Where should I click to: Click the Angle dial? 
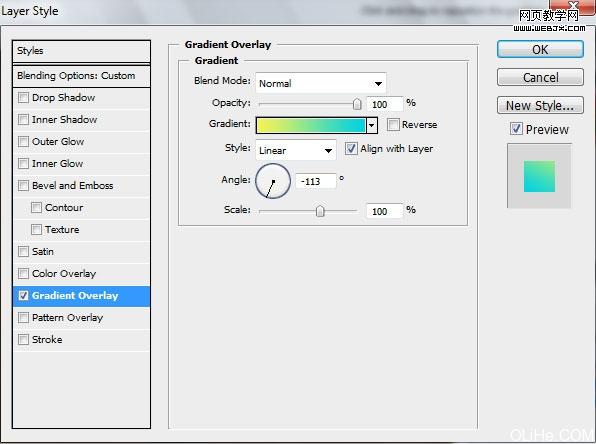pyautogui.click(x=273, y=181)
